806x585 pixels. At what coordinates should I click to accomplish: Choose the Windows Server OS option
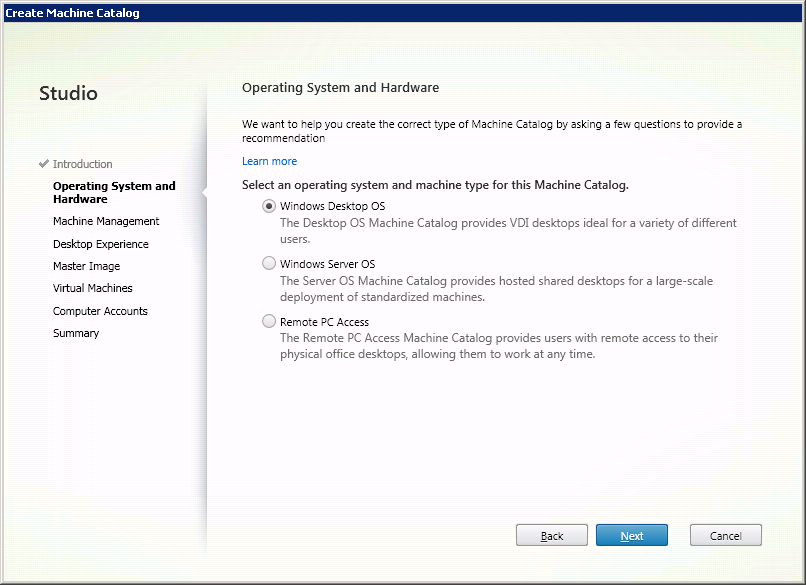pyautogui.click(x=269, y=264)
